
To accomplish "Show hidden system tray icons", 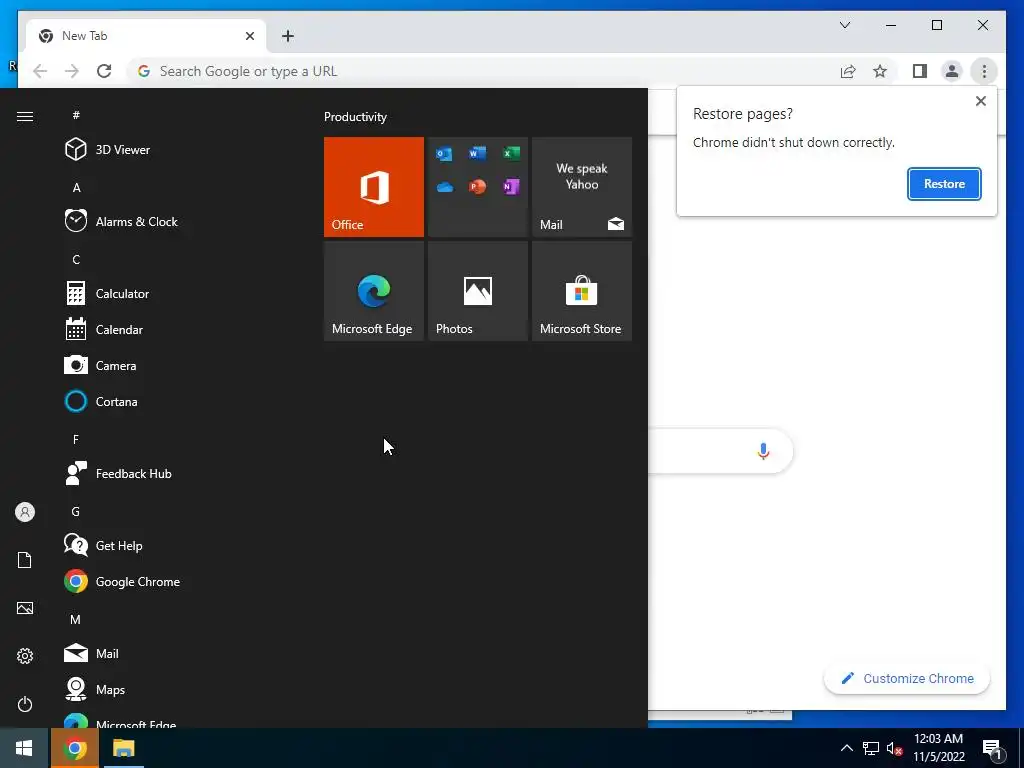I will pyautogui.click(x=846, y=748).
